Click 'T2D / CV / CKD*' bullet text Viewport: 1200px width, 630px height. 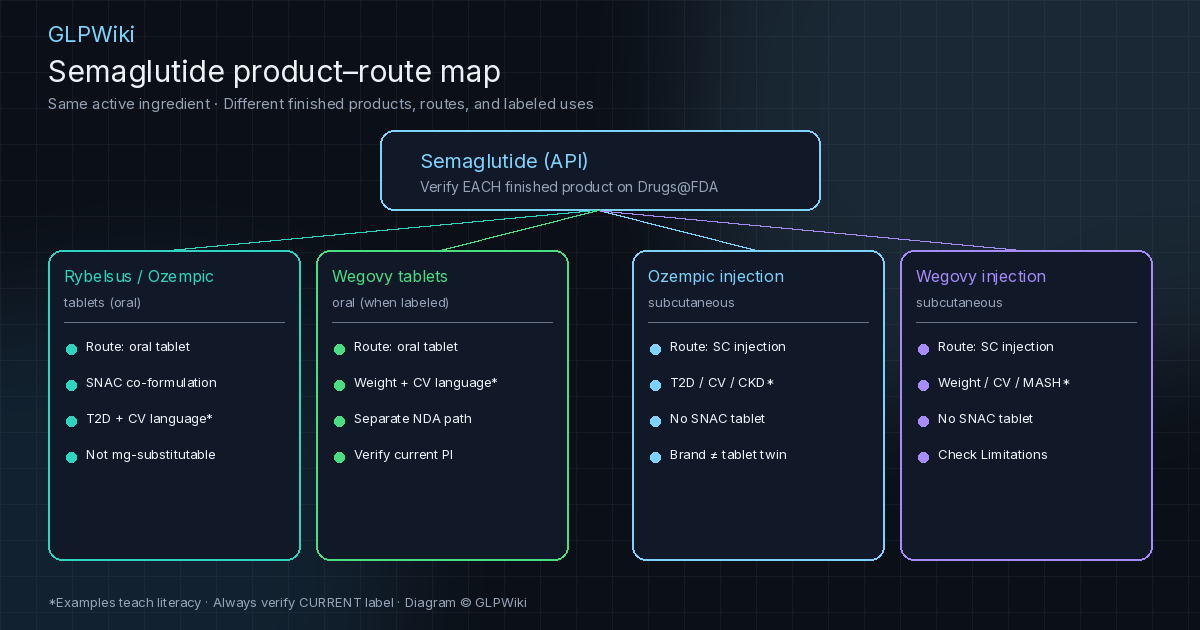tap(722, 383)
